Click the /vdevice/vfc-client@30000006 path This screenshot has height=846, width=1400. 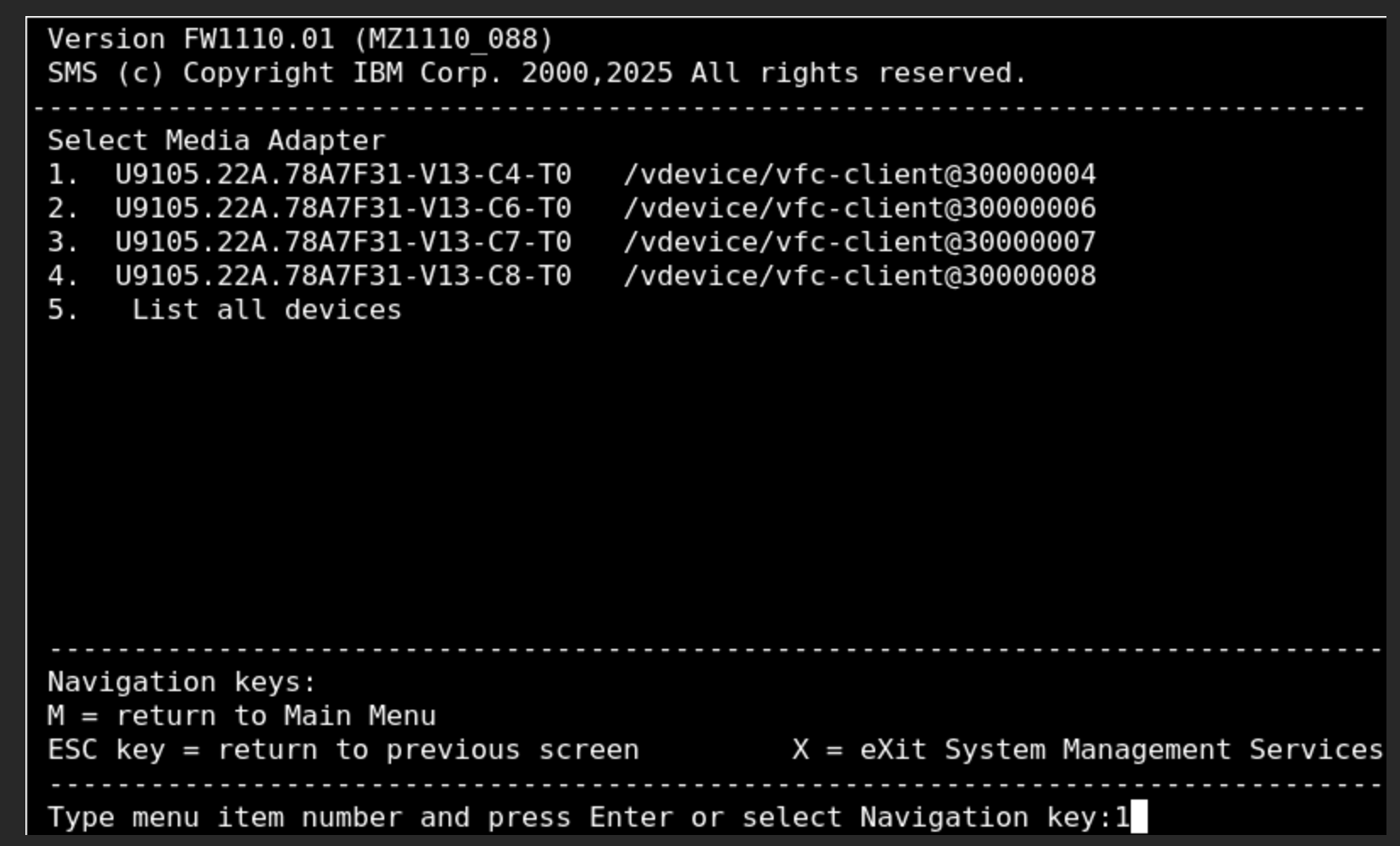pyautogui.click(x=860, y=208)
